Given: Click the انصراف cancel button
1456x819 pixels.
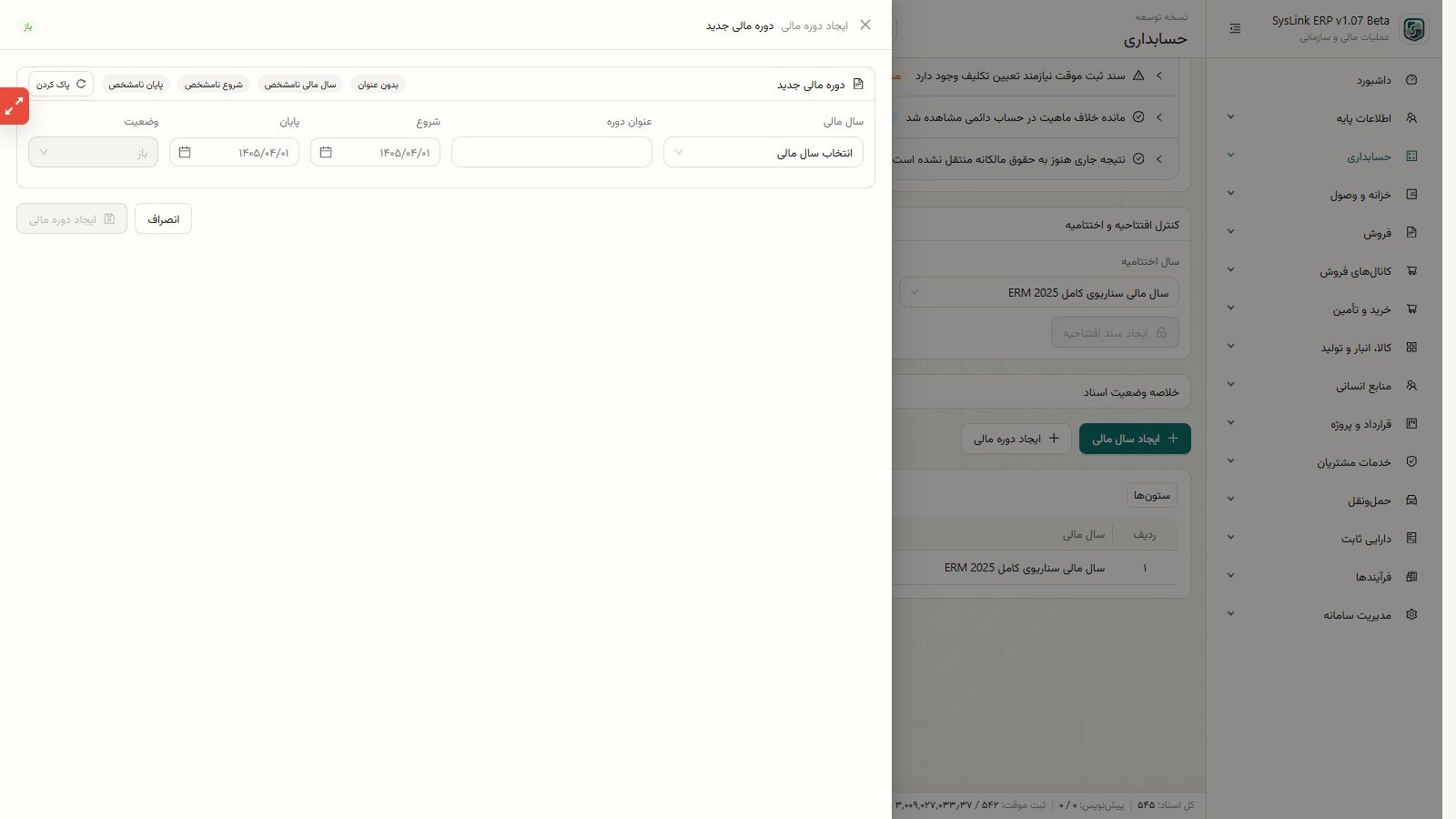Looking at the screenshot, I should [163, 218].
